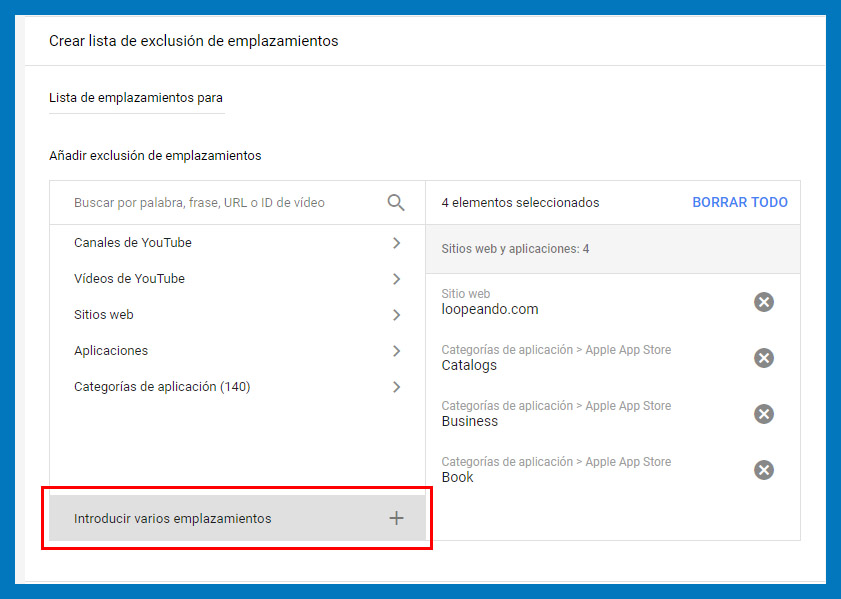Click 'Añadir exclusión de emplazamientos' label

point(155,156)
